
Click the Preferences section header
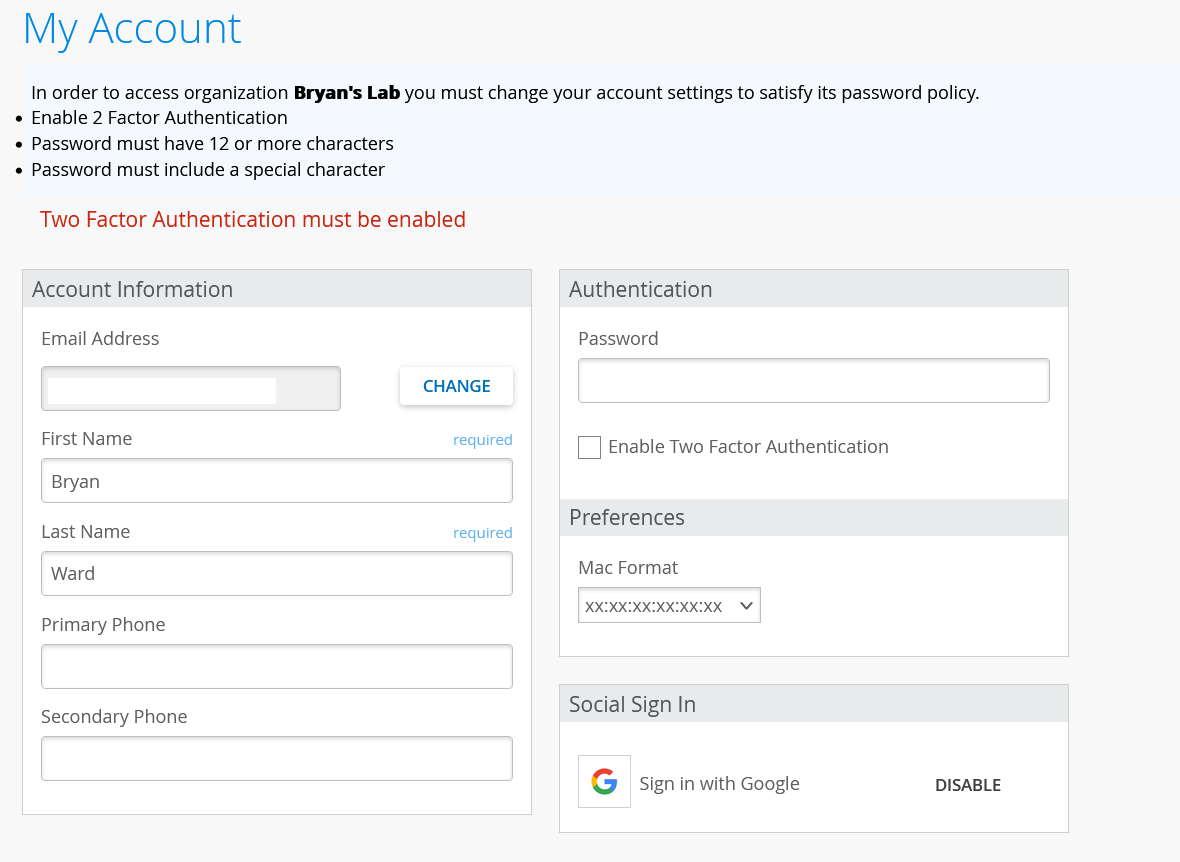pos(627,517)
